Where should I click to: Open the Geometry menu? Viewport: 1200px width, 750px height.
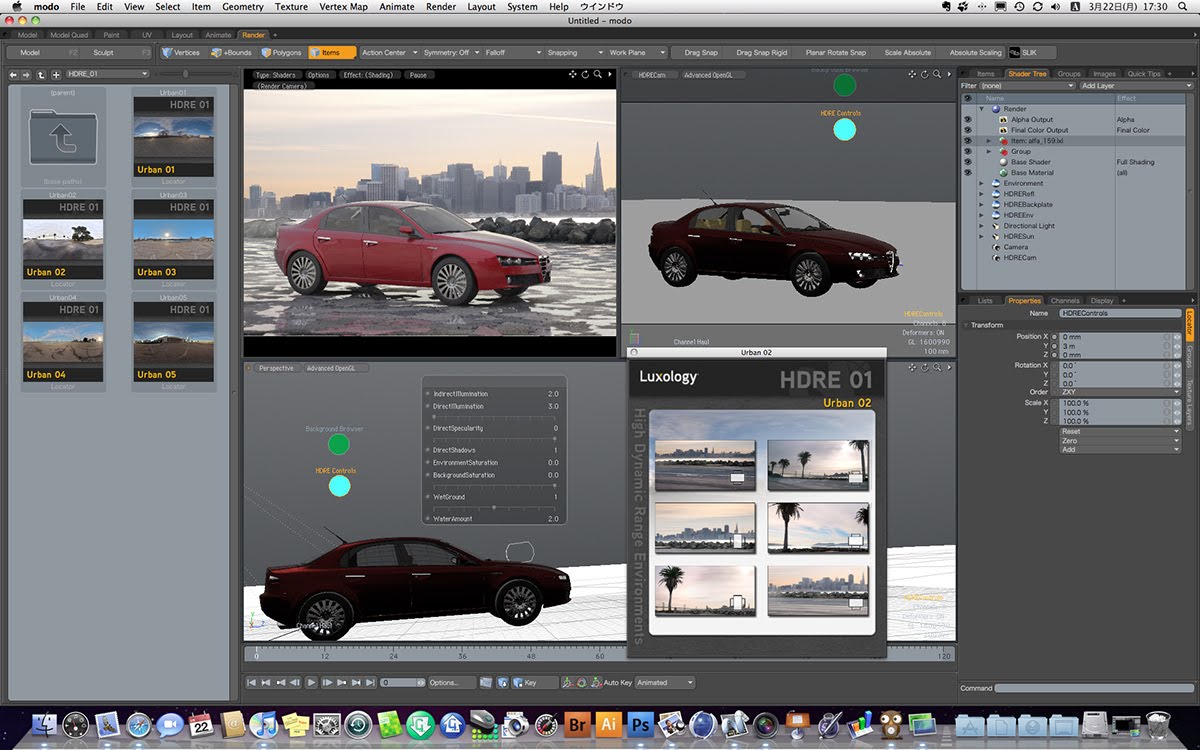243,7
